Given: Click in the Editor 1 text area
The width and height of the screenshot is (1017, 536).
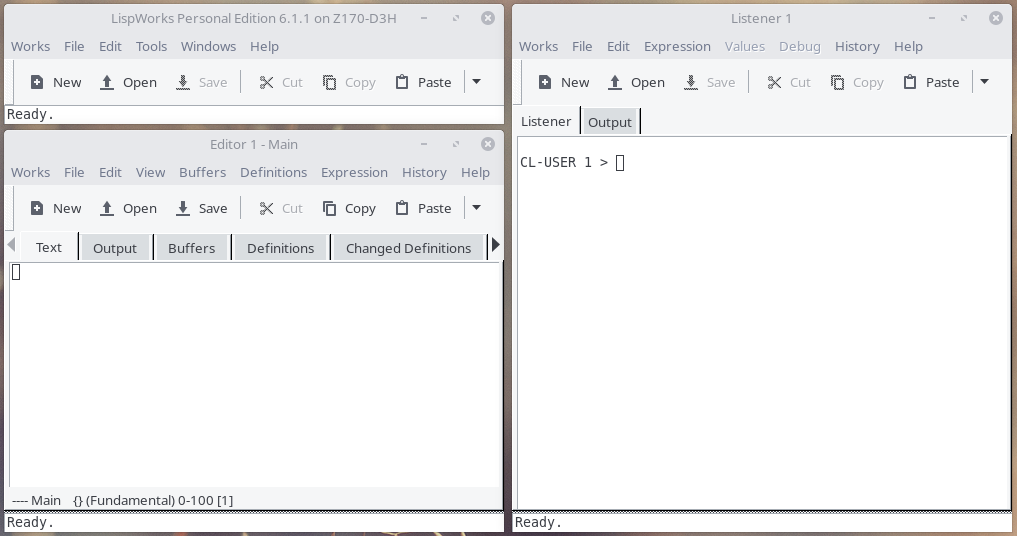Looking at the screenshot, I should click(x=254, y=374).
